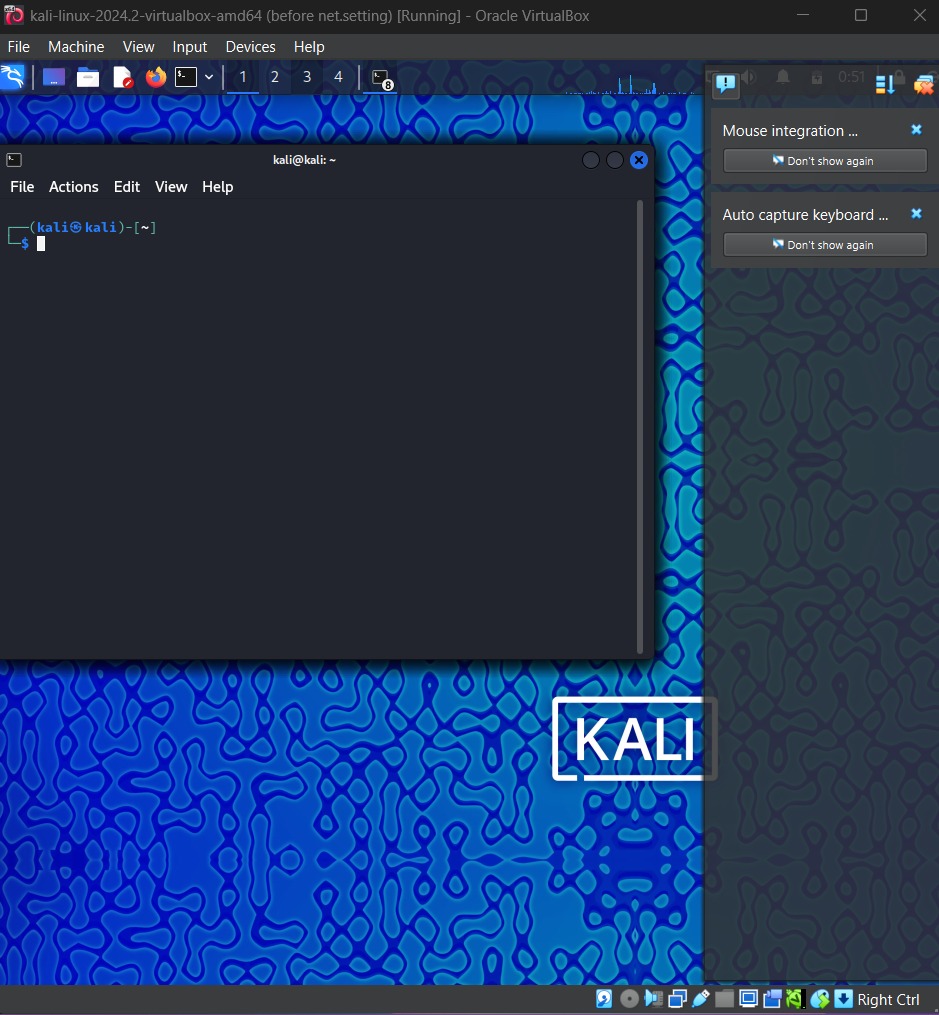Open the terminal's Help menu
Viewport: 939px width, 1015px height.
pyautogui.click(x=217, y=186)
